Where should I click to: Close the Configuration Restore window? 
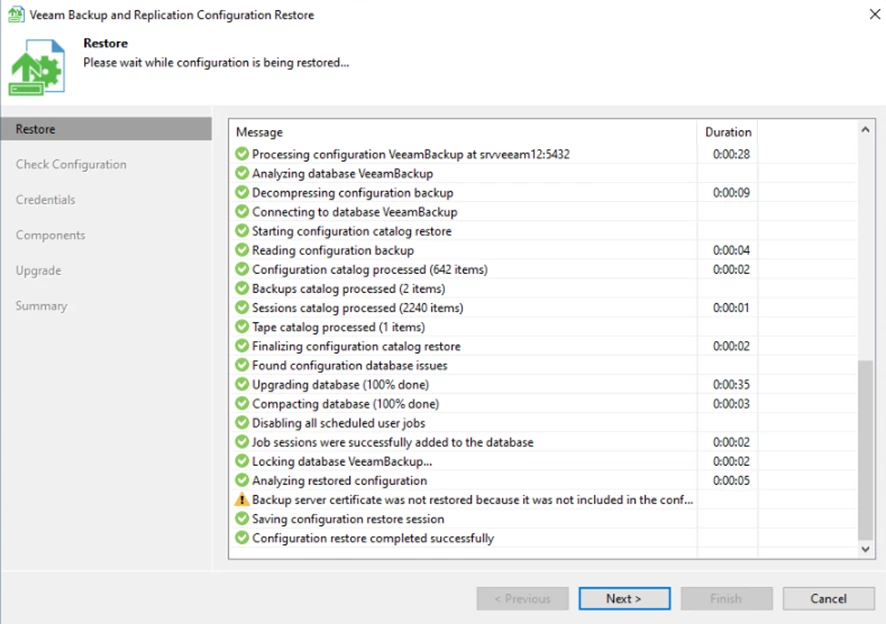click(x=875, y=14)
